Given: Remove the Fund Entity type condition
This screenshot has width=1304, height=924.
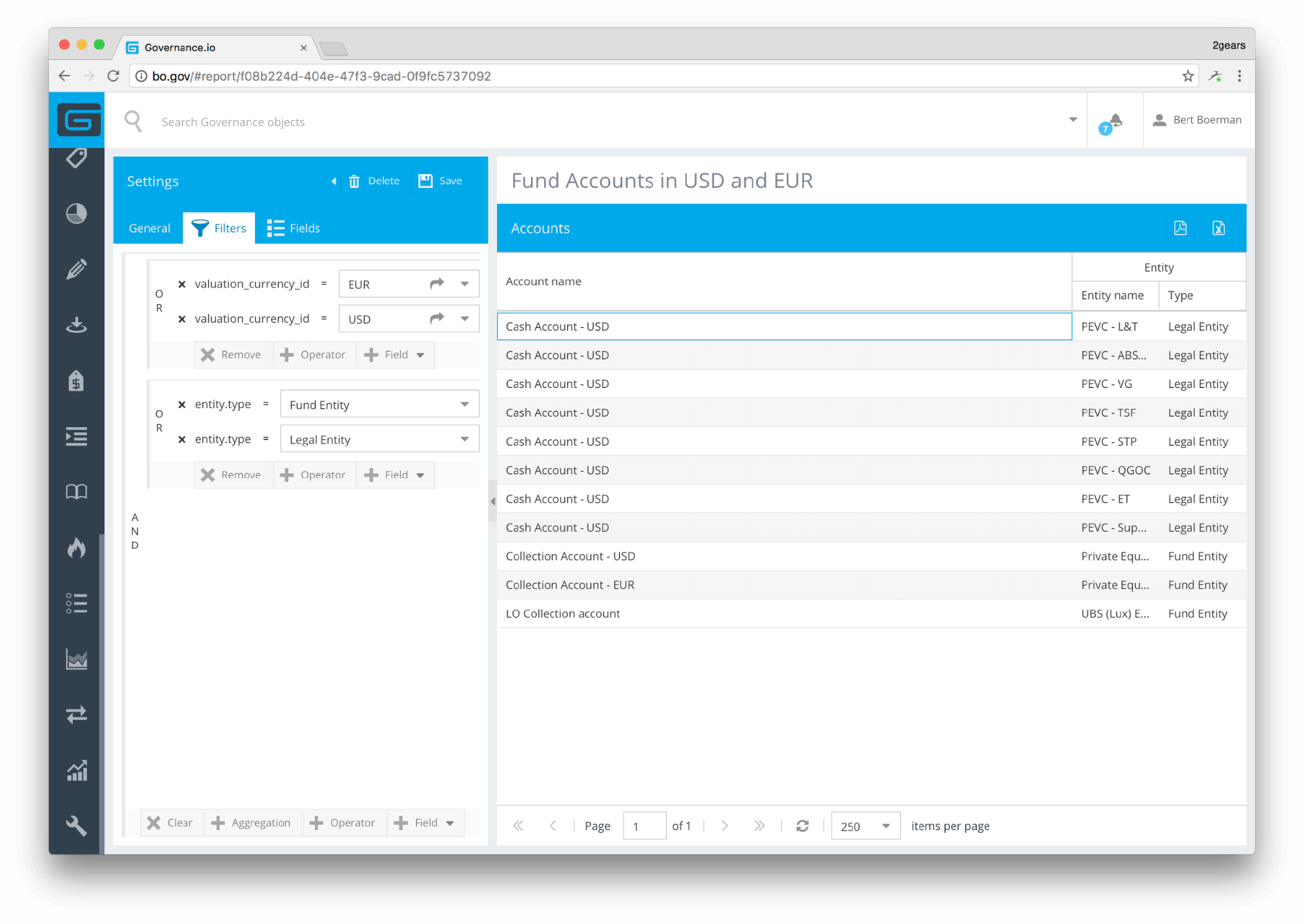Looking at the screenshot, I should pyautogui.click(x=182, y=404).
